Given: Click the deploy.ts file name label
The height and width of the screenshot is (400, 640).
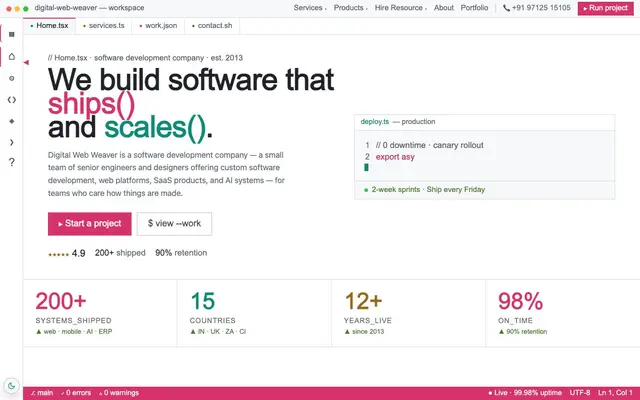Looking at the screenshot, I should pos(375,122).
